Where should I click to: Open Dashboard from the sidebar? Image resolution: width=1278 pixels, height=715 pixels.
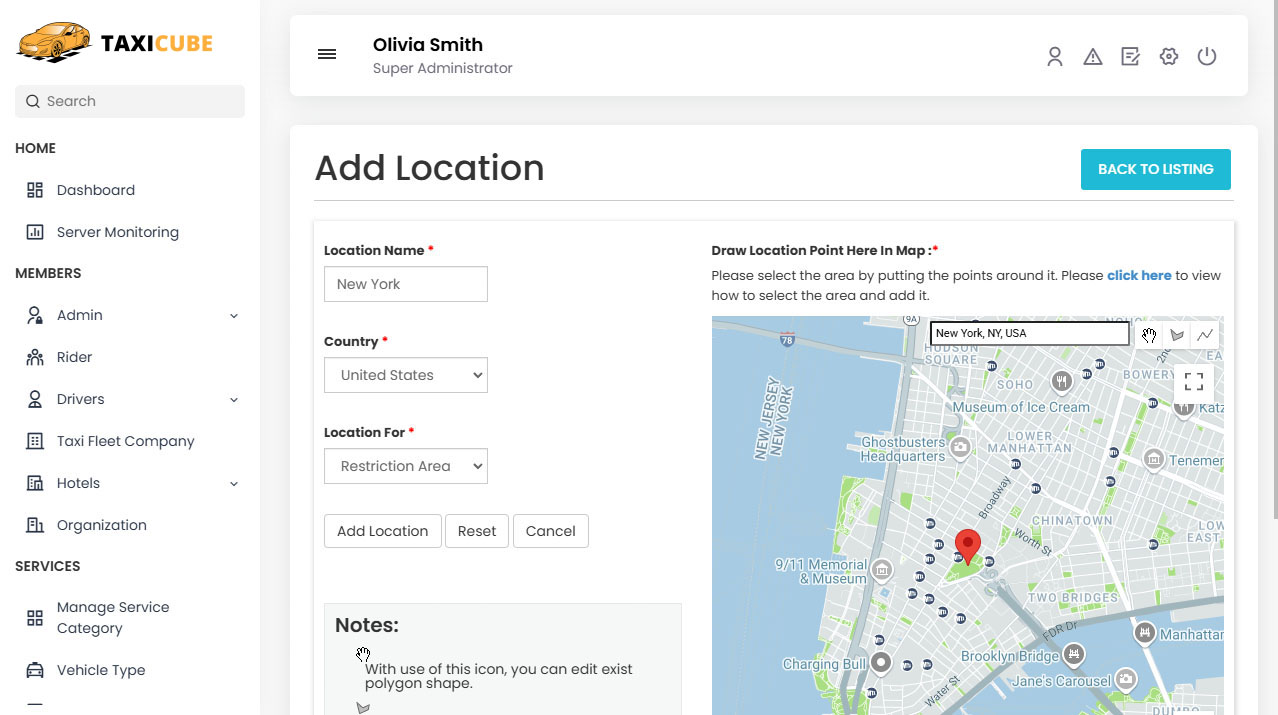click(95, 190)
